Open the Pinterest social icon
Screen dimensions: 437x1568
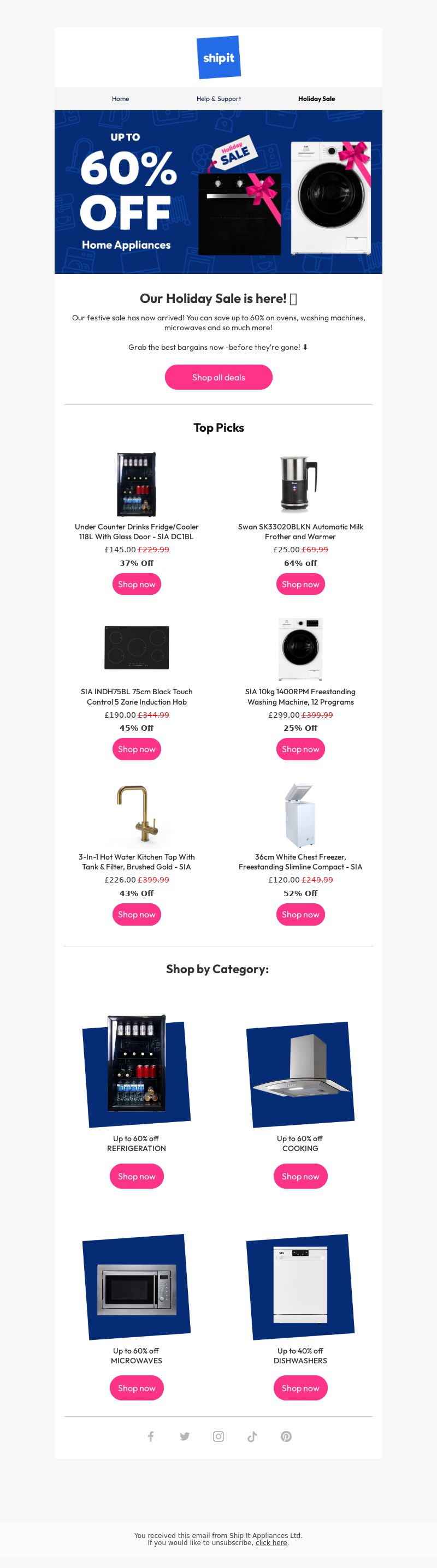pos(286,1436)
